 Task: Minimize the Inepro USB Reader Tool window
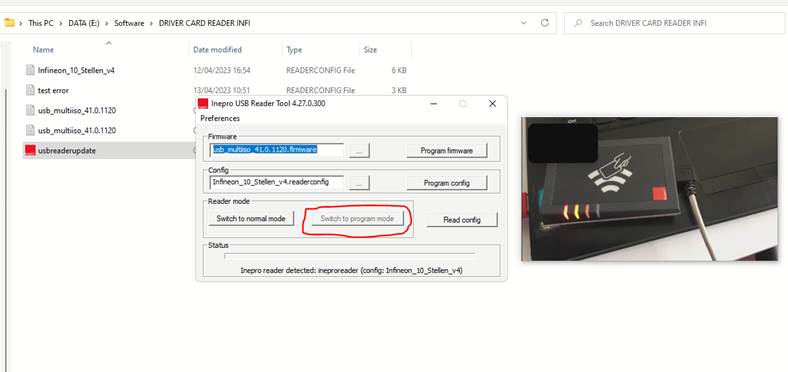[433, 104]
